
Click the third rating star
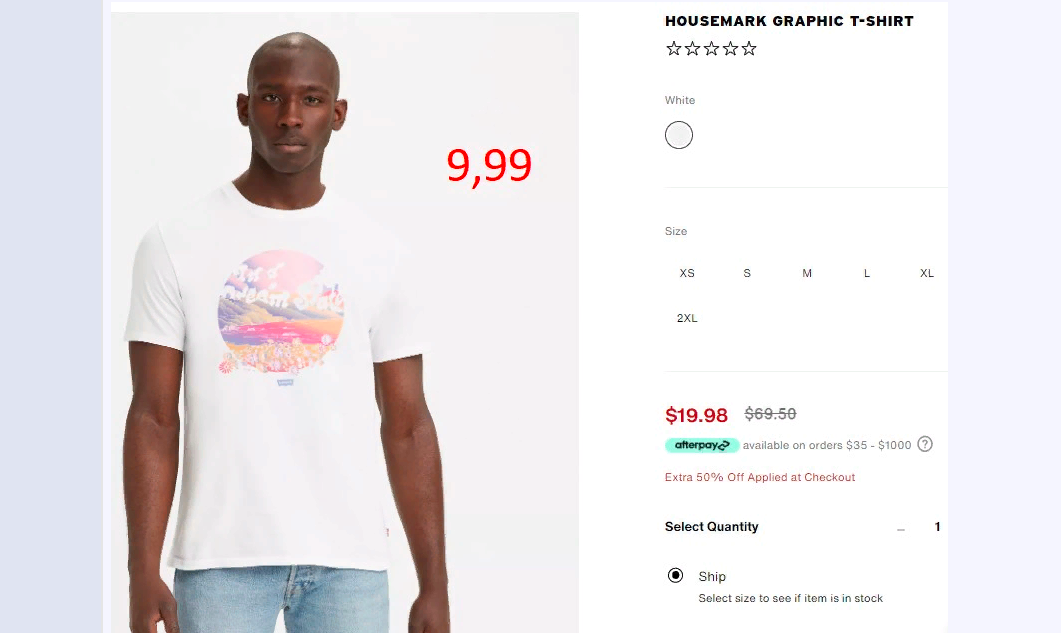[x=711, y=49]
